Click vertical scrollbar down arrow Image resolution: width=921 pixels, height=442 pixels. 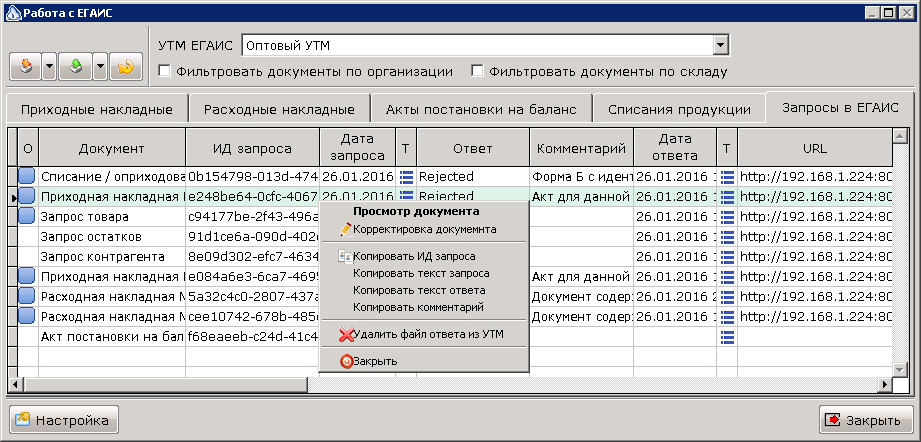pos(899,369)
